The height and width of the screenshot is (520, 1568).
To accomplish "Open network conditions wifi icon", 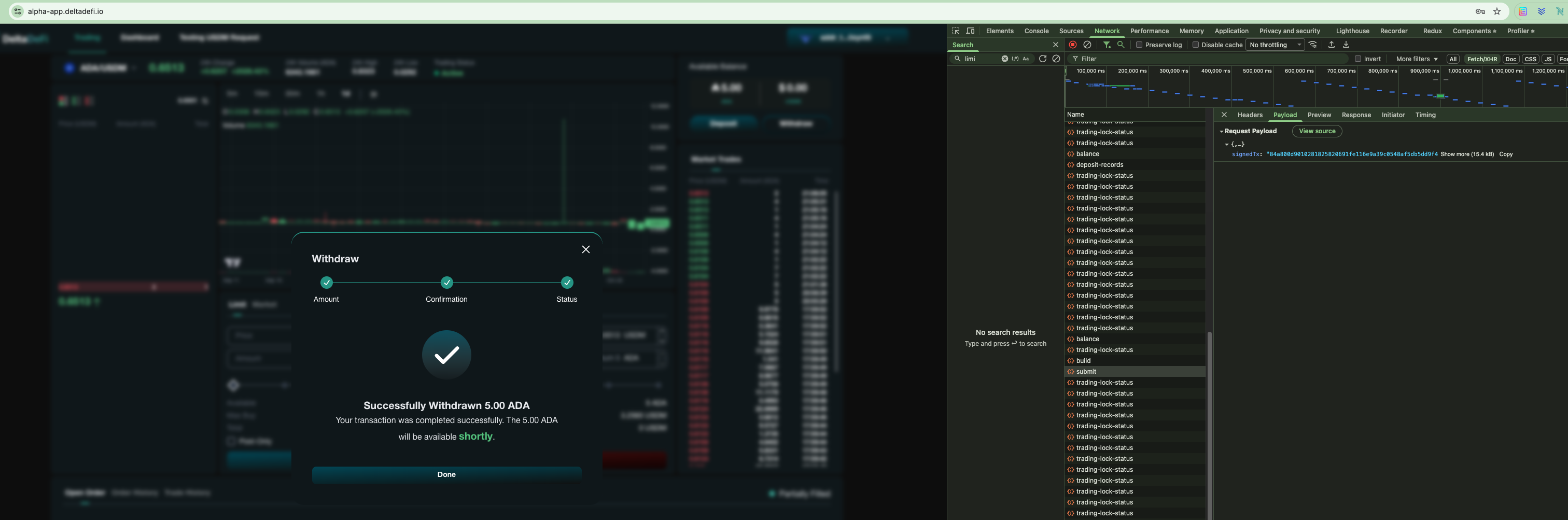I will [x=1313, y=45].
